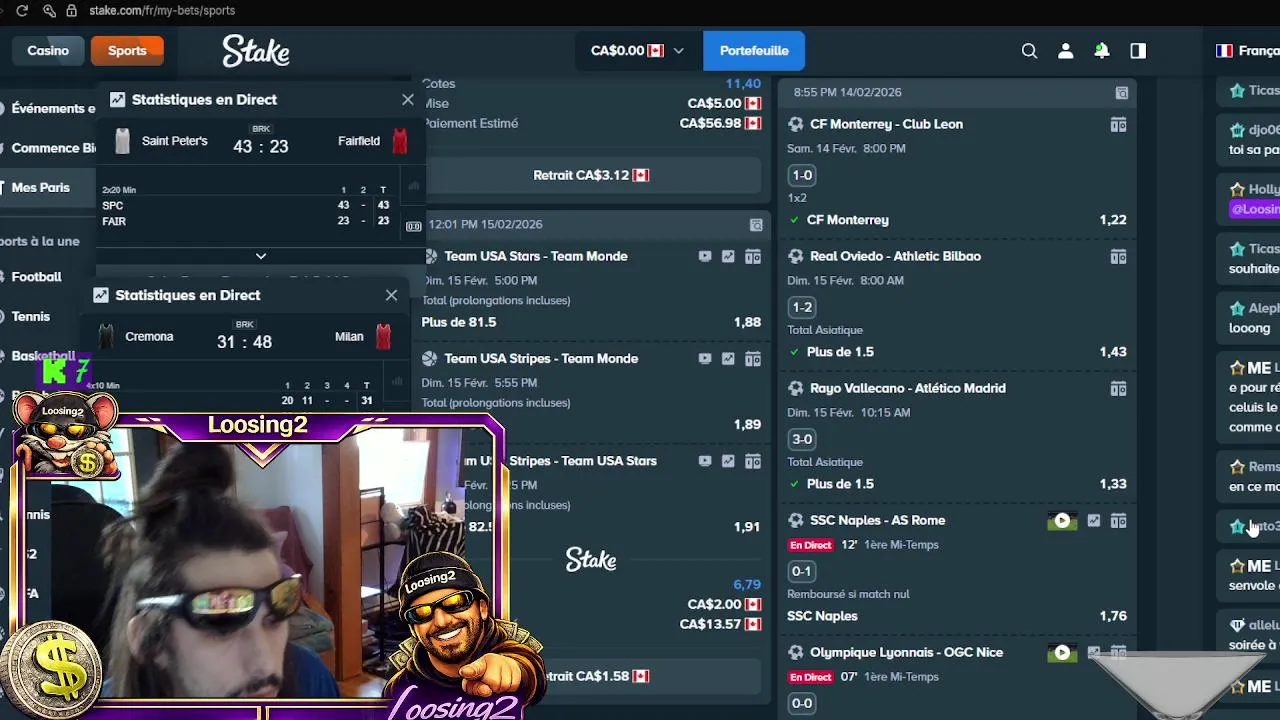
Task: Click the stake.com address bar
Action: (162, 10)
